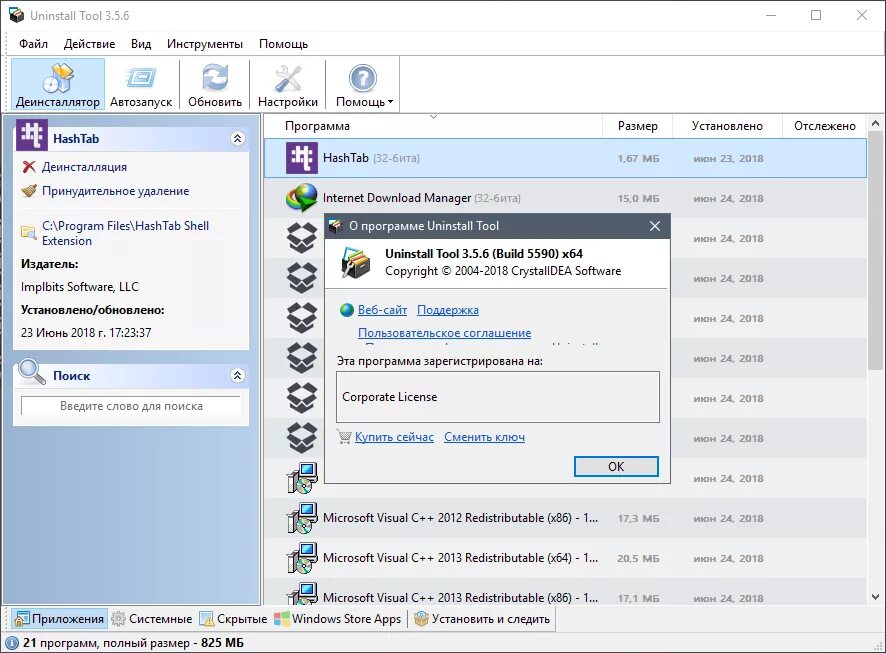Select the Internet Download Manager icon
This screenshot has width=886, height=653.
tap(302, 198)
